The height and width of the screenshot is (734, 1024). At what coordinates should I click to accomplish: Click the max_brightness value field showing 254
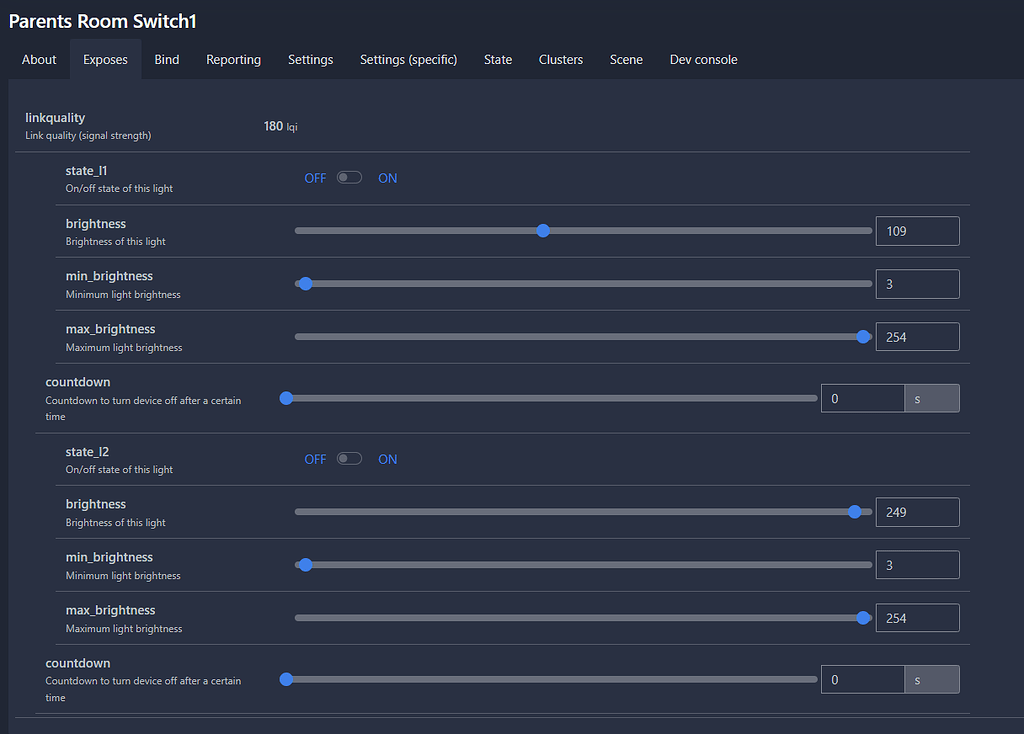click(x=917, y=336)
